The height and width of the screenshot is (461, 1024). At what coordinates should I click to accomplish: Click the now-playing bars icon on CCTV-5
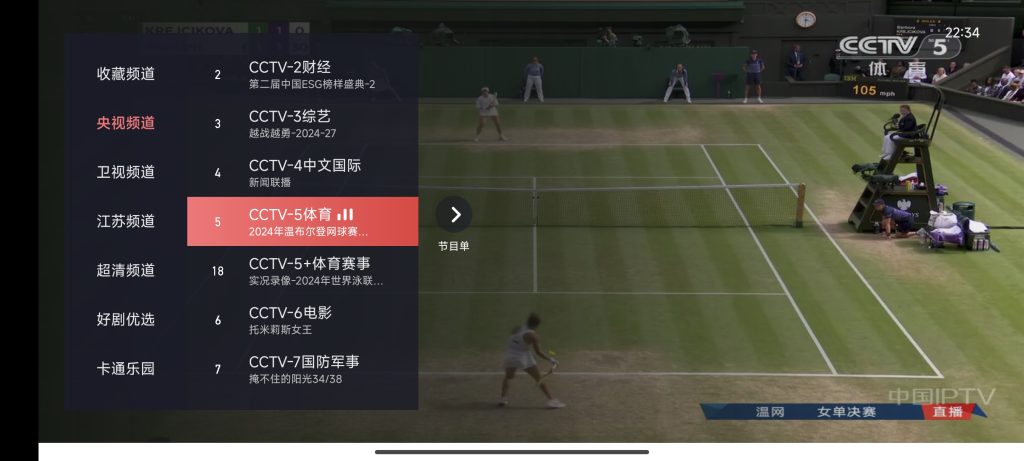pyautogui.click(x=345, y=214)
